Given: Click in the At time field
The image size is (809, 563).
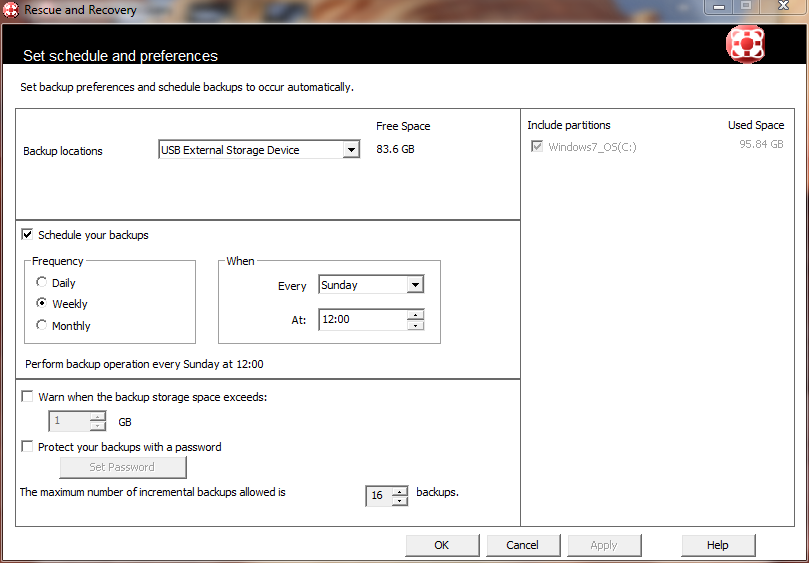Looking at the screenshot, I should click(362, 320).
